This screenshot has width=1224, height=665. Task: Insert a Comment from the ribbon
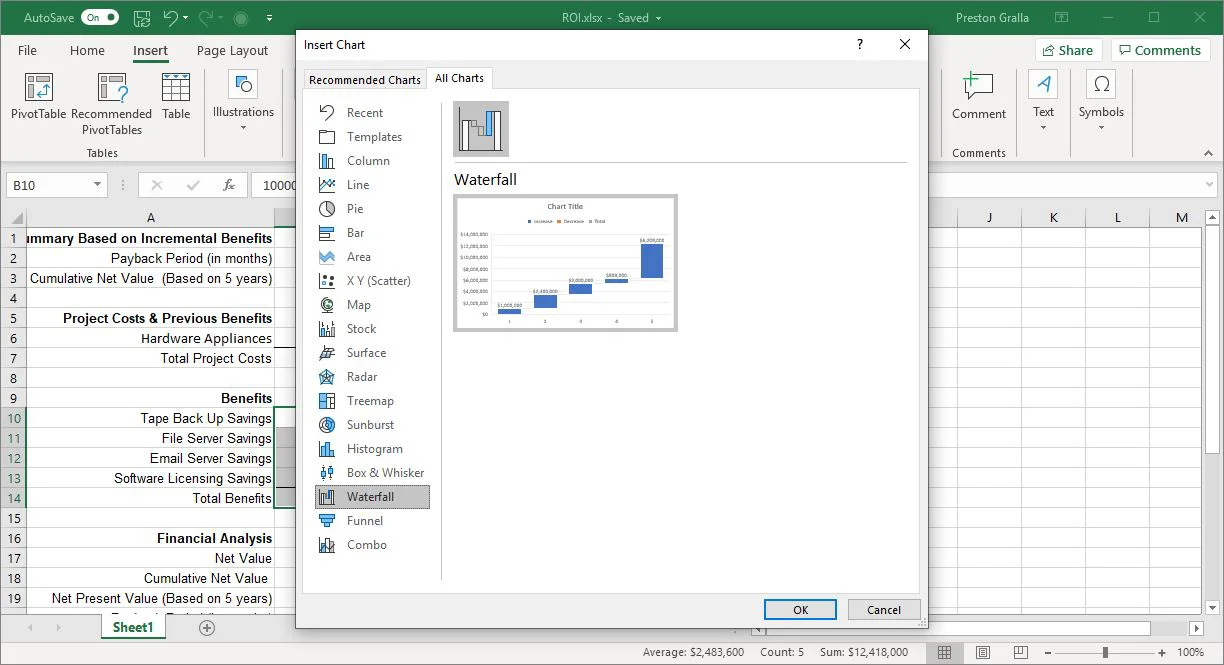click(x=979, y=96)
